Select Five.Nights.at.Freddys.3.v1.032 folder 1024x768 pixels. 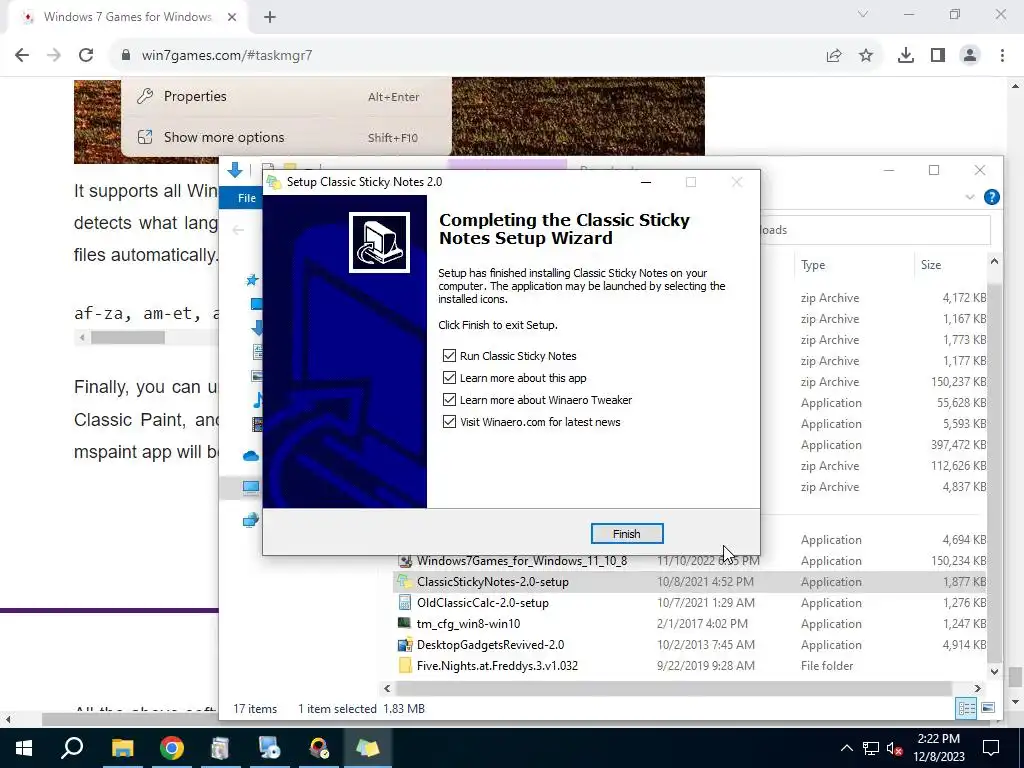[x=497, y=665]
